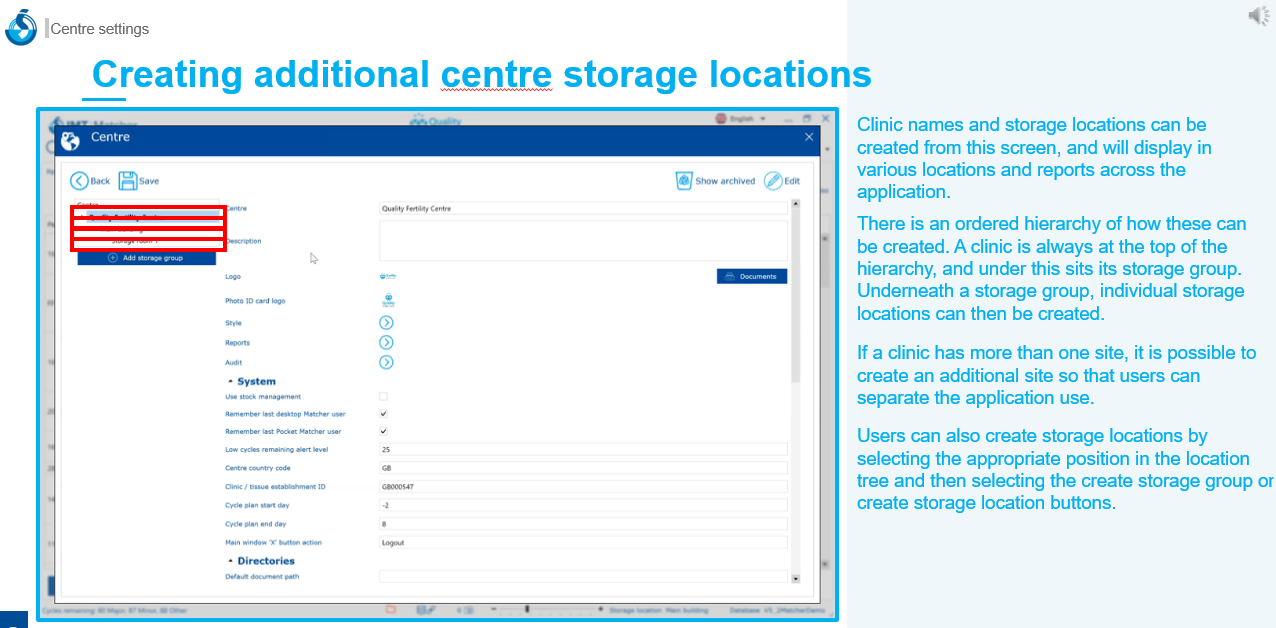Collapse the Directories section
Screen dimensions: 1276x628
click(x=231, y=562)
